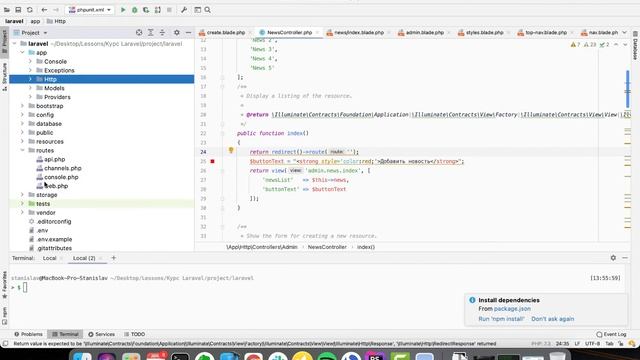Open package.json link in notification
Viewport: 640px width, 360px height.
click(x=512, y=309)
